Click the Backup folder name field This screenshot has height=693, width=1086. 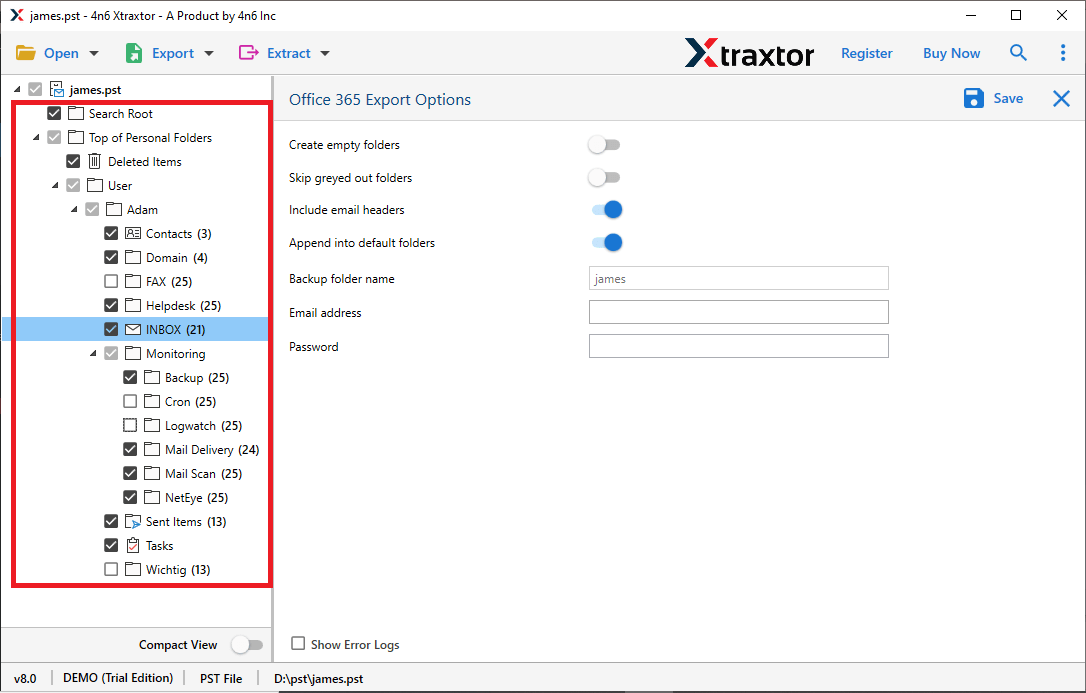click(x=738, y=278)
